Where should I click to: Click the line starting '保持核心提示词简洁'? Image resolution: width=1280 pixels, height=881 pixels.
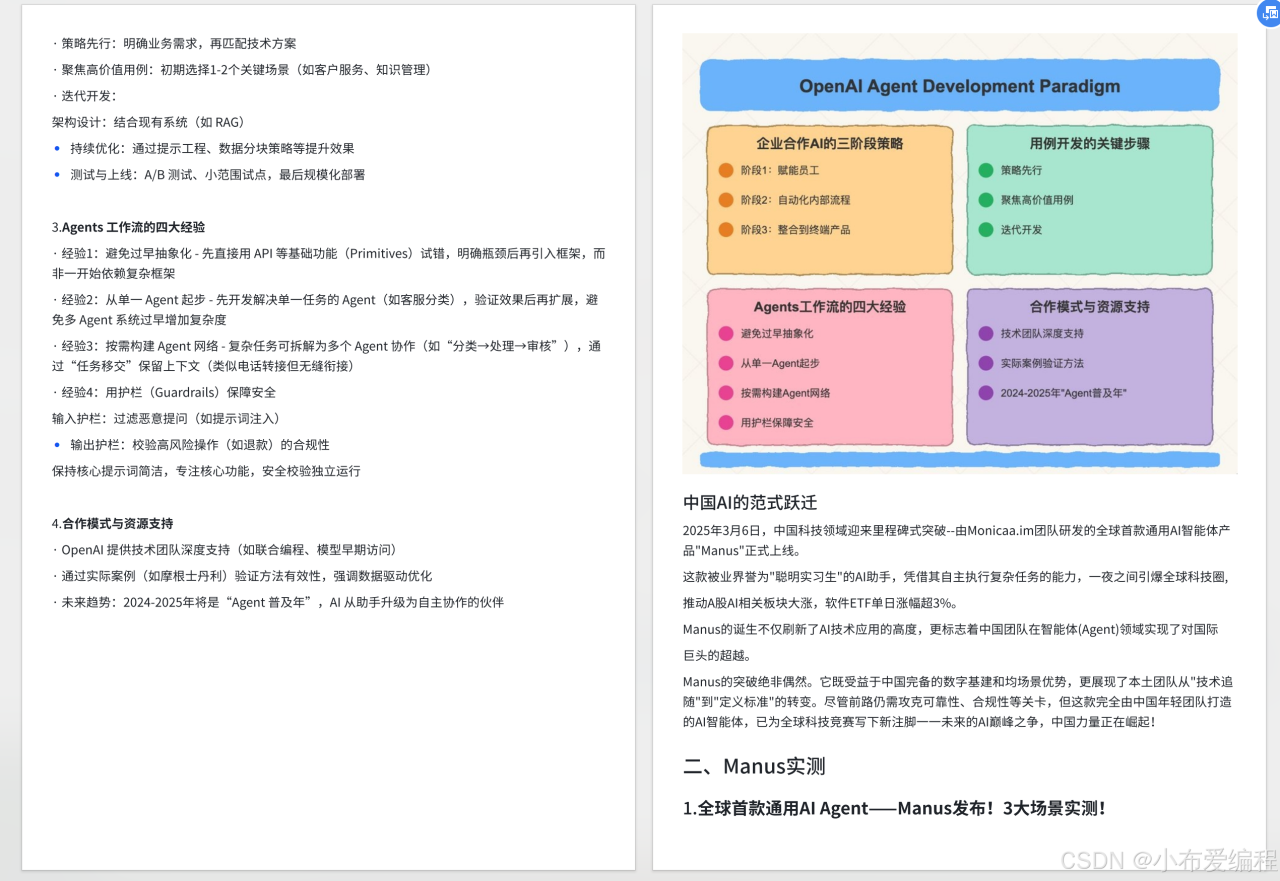[x=206, y=470]
